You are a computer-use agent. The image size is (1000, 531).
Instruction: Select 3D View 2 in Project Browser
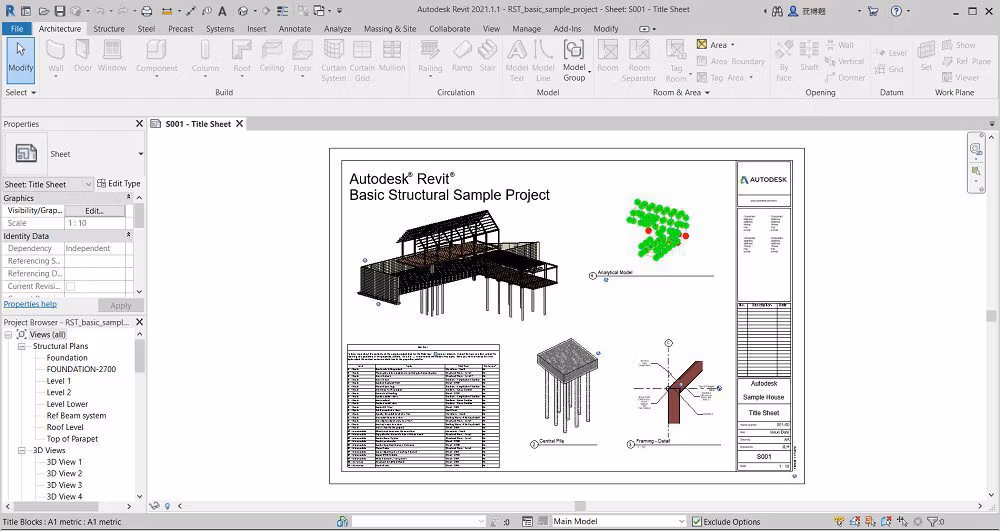[x=64, y=473]
